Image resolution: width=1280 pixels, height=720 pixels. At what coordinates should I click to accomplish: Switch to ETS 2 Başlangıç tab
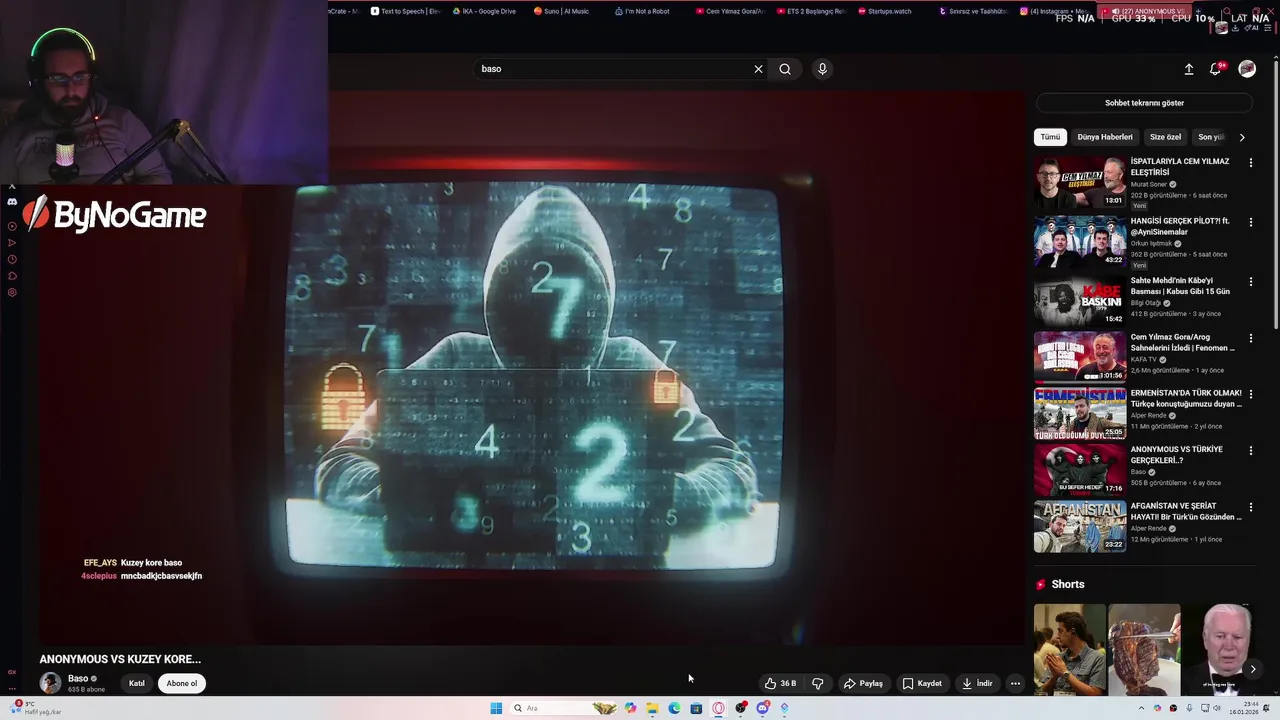click(810, 11)
